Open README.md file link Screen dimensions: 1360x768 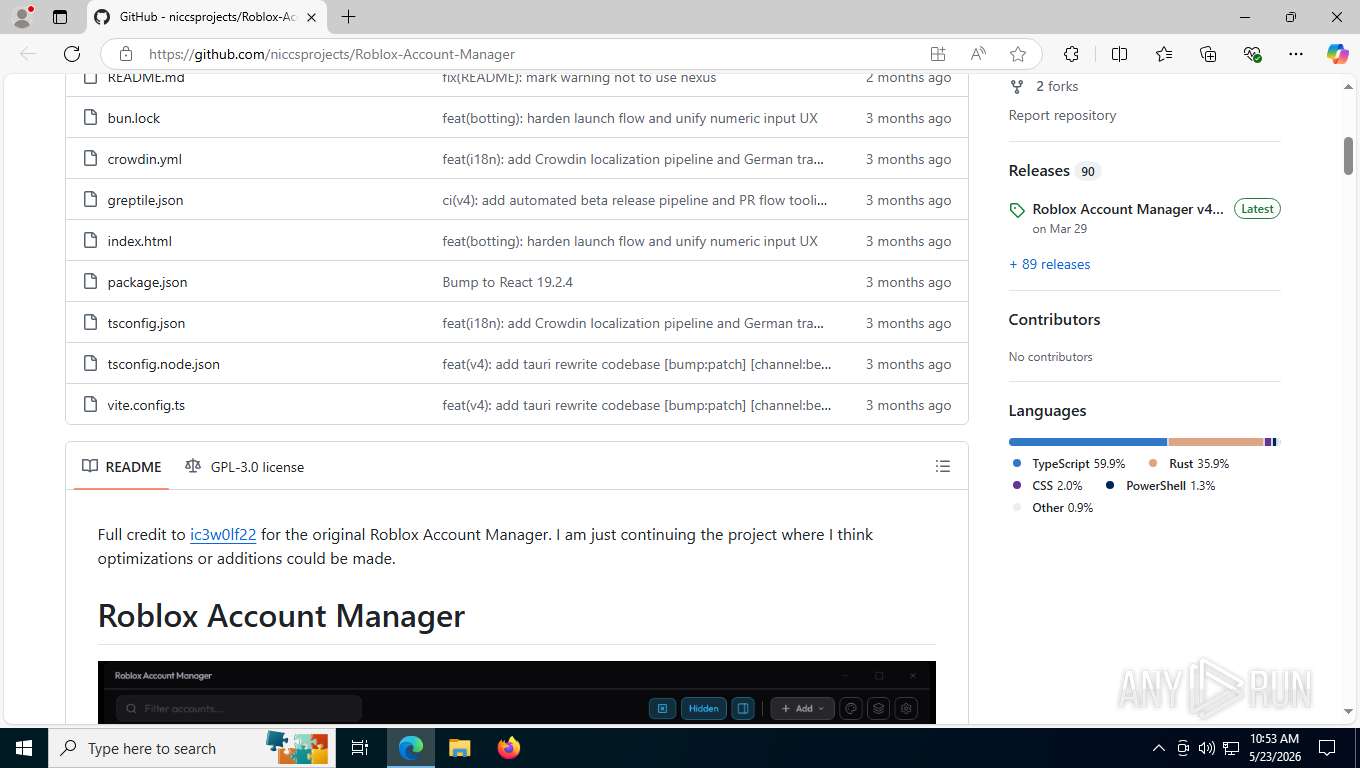146,78
